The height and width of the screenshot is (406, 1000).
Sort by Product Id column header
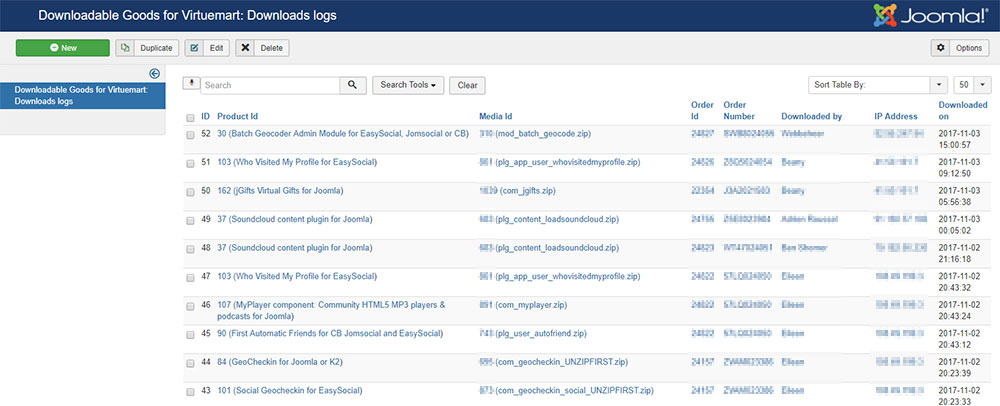coord(237,117)
